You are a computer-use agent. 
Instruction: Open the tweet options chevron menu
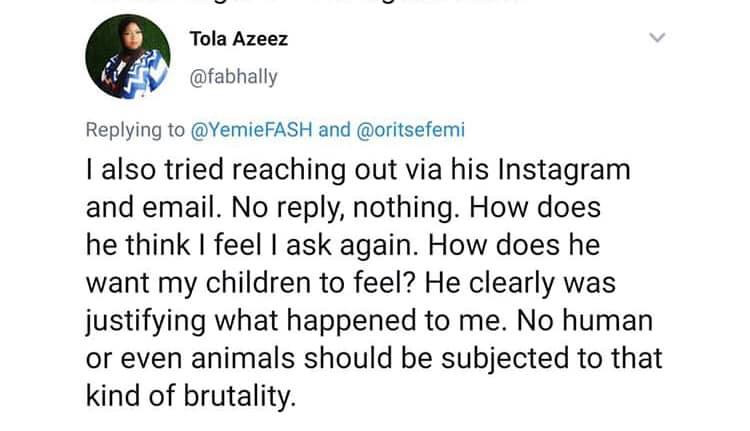[658, 37]
